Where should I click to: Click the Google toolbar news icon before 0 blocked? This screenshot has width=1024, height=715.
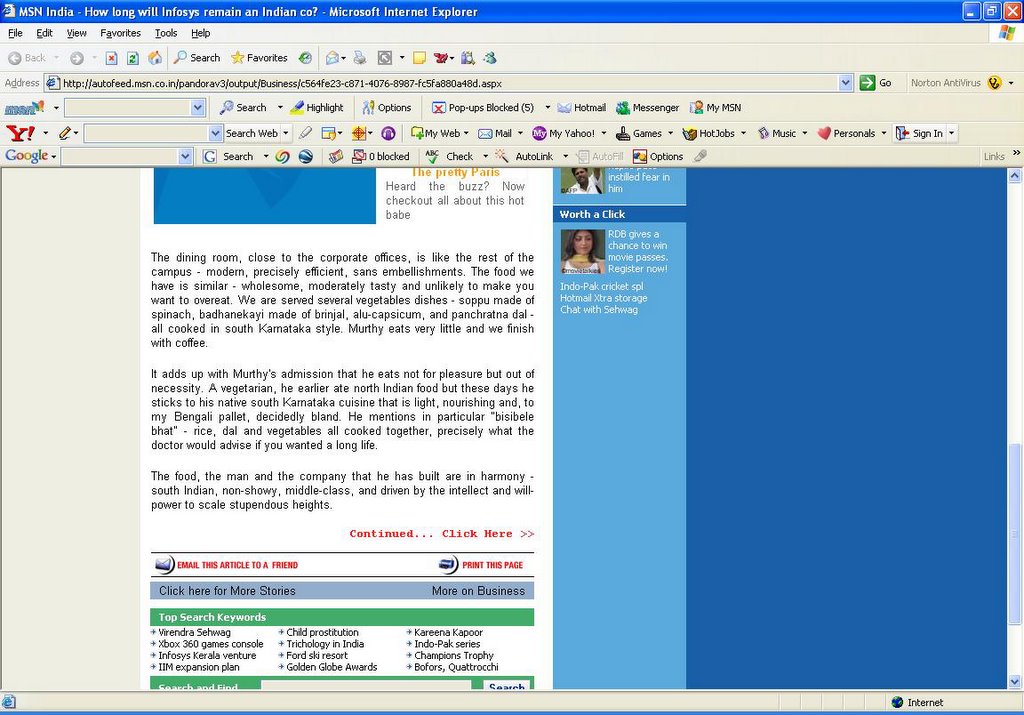pos(336,157)
